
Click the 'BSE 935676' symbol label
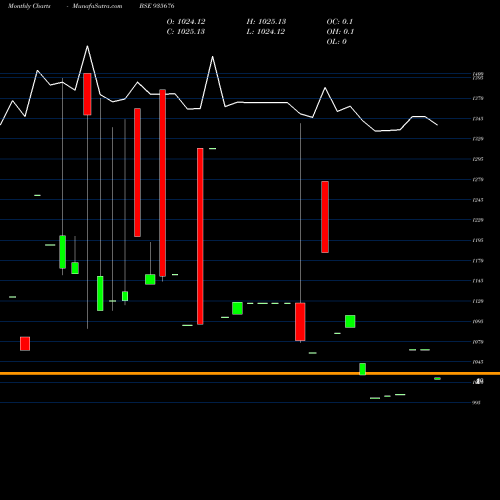point(157,6)
